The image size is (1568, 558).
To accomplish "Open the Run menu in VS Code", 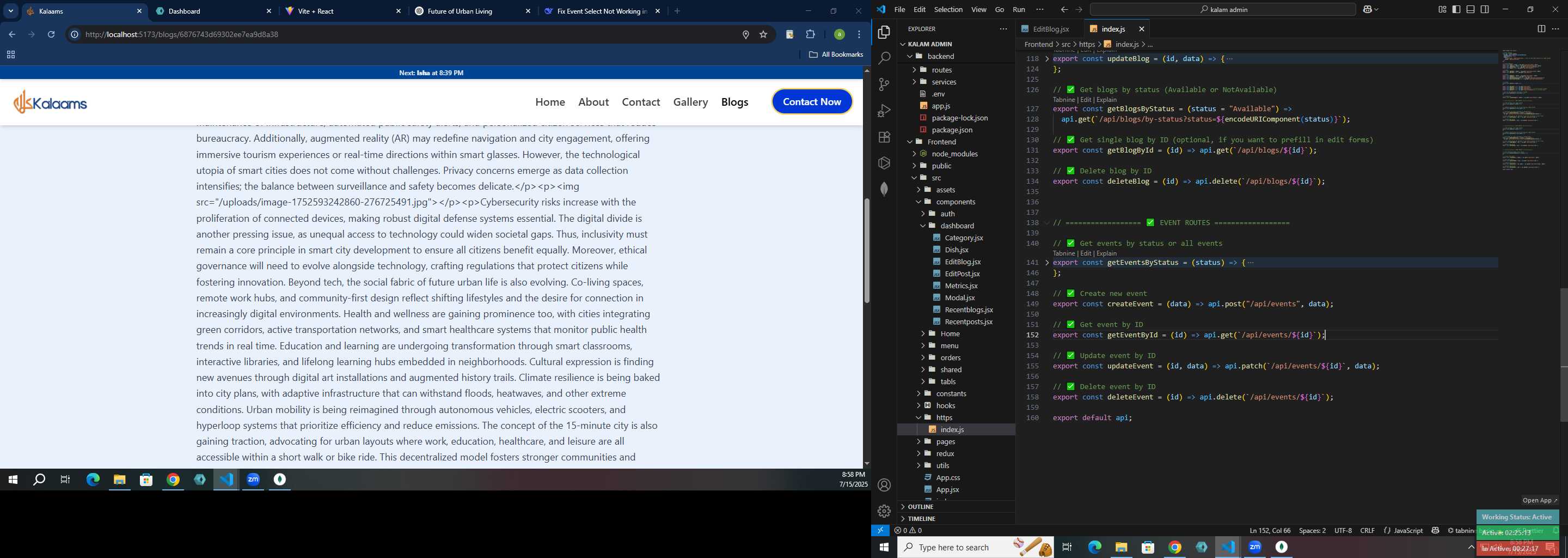I will tap(1018, 10).
